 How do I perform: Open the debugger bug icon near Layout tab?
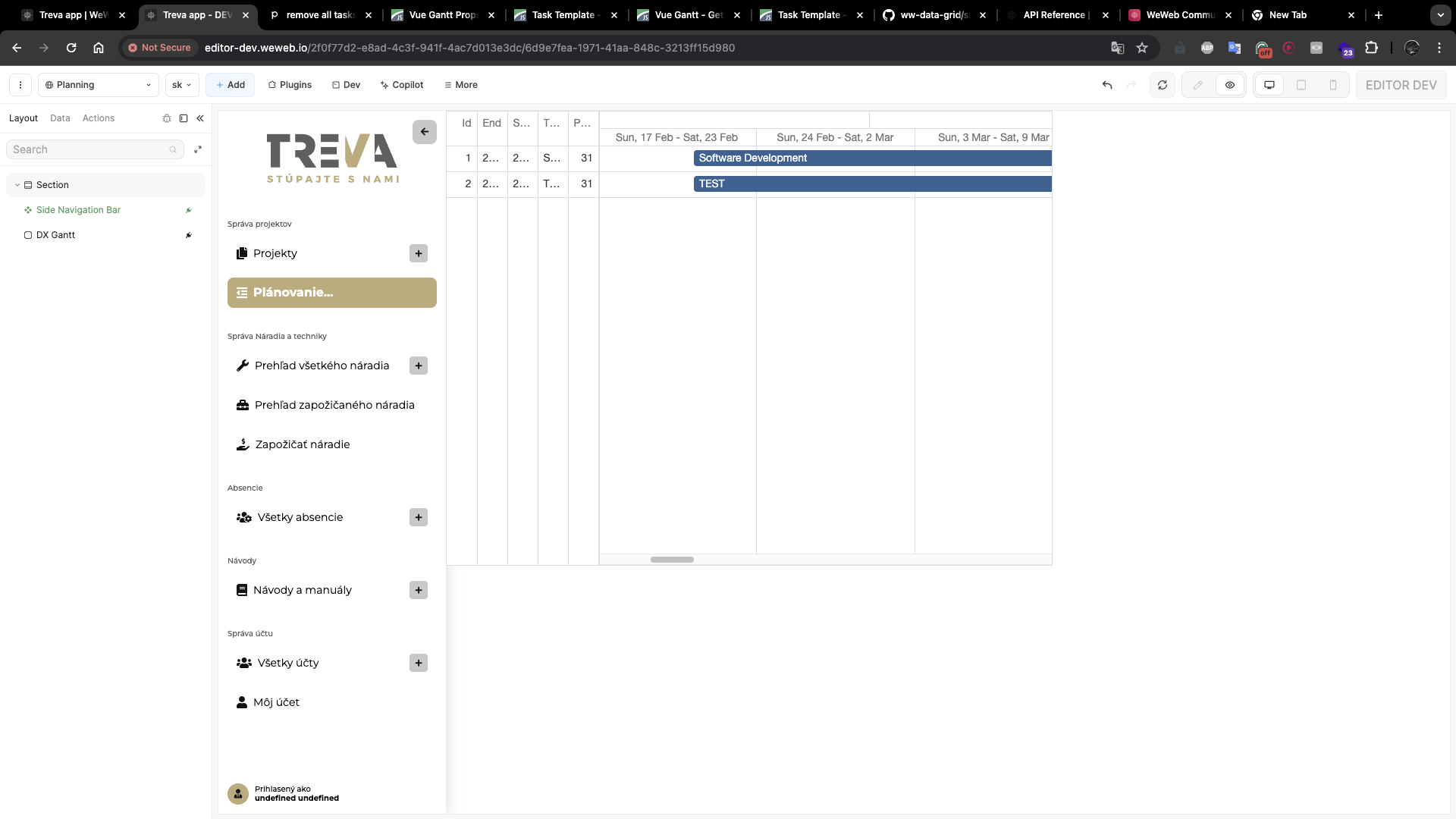(x=167, y=118)
